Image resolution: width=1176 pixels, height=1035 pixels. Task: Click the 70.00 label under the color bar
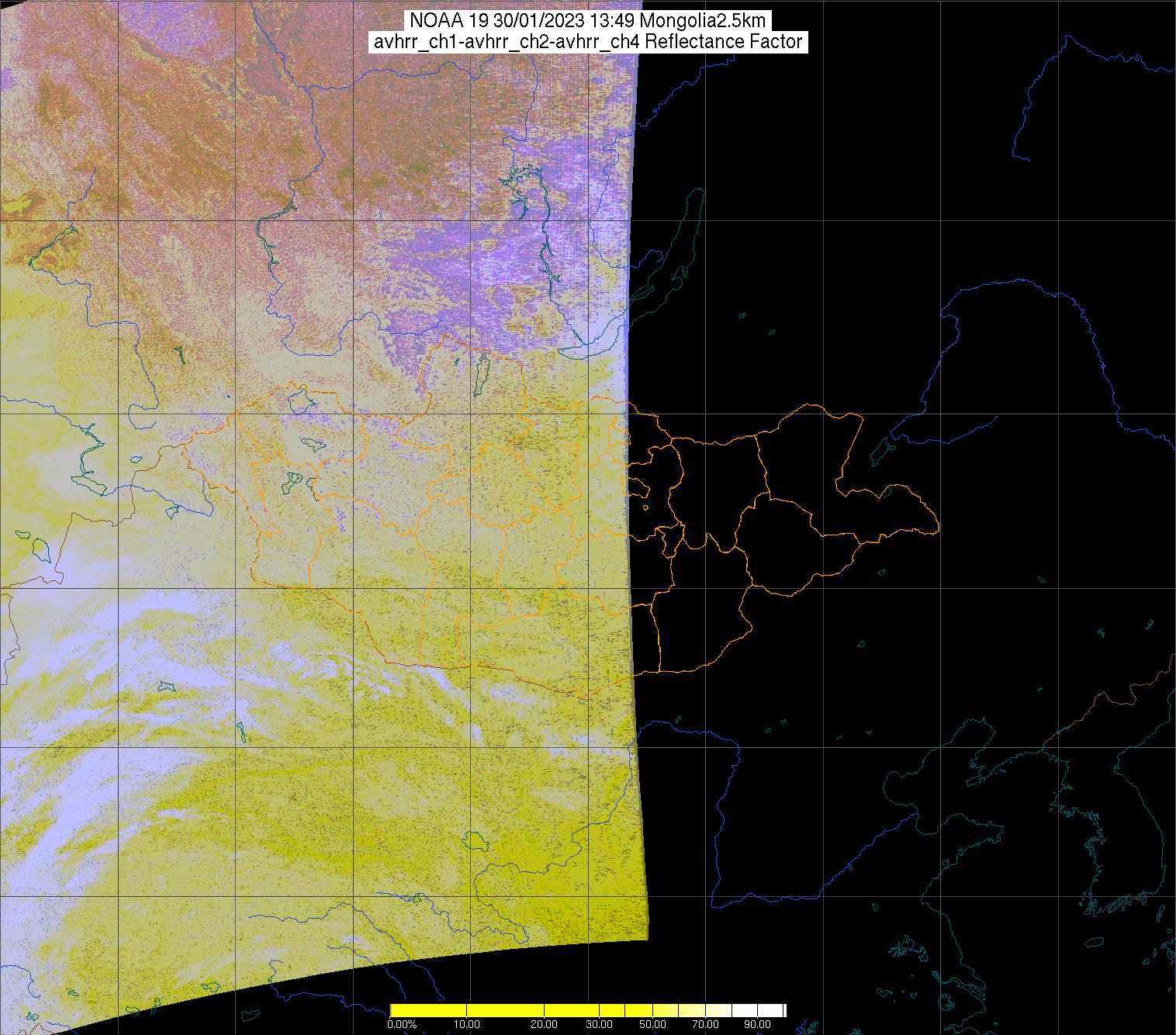pos(704,1024)
